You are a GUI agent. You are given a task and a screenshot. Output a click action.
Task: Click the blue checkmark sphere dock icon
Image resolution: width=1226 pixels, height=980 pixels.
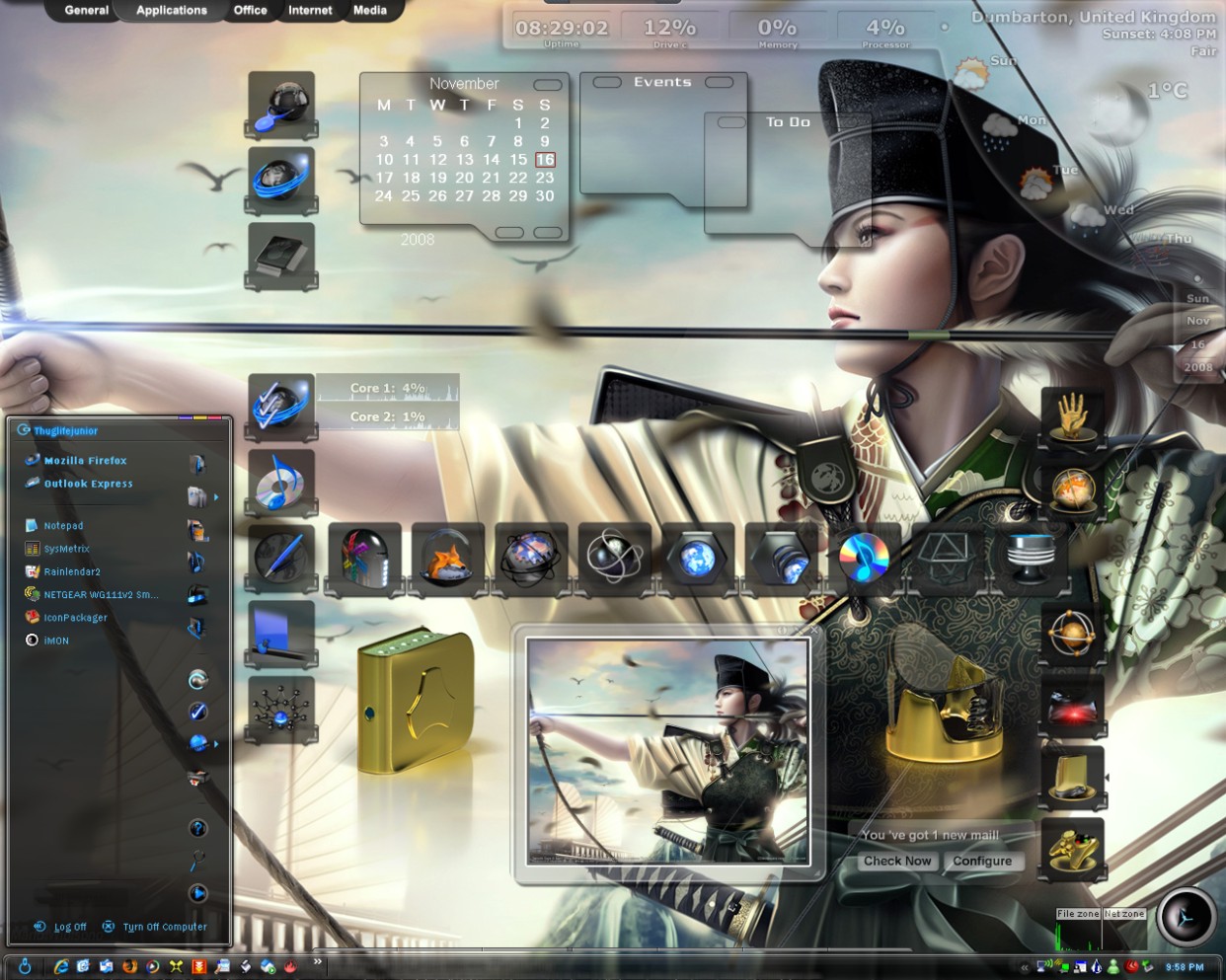pos(281,406)
